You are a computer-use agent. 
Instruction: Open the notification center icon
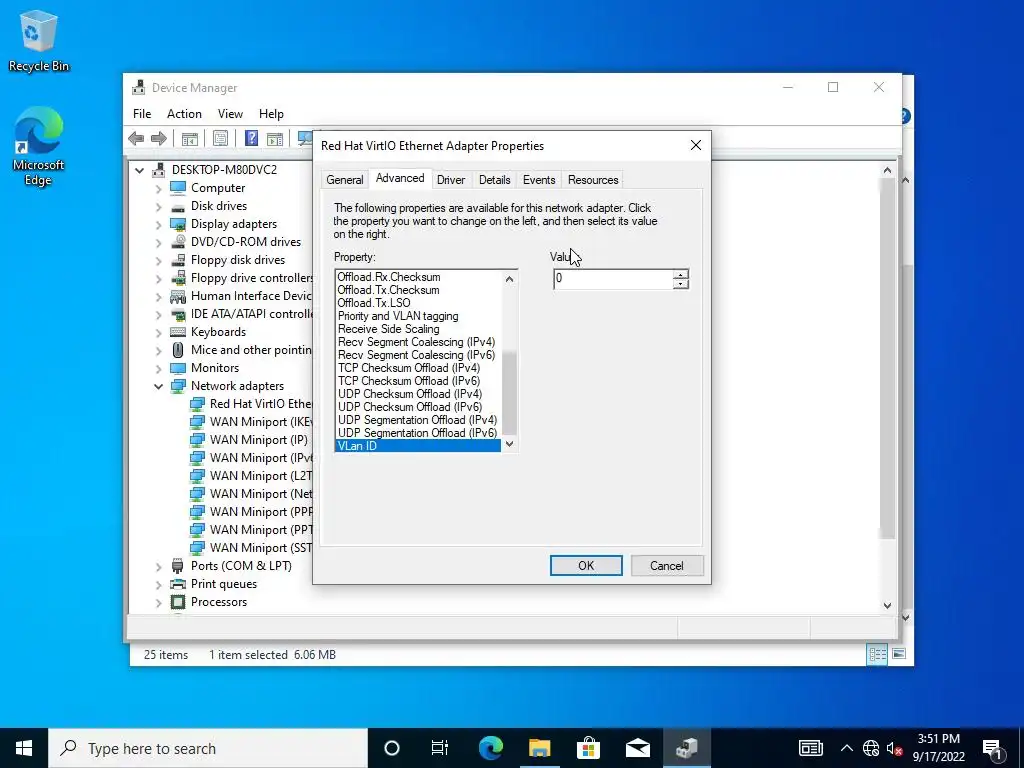tap(991, 748)
